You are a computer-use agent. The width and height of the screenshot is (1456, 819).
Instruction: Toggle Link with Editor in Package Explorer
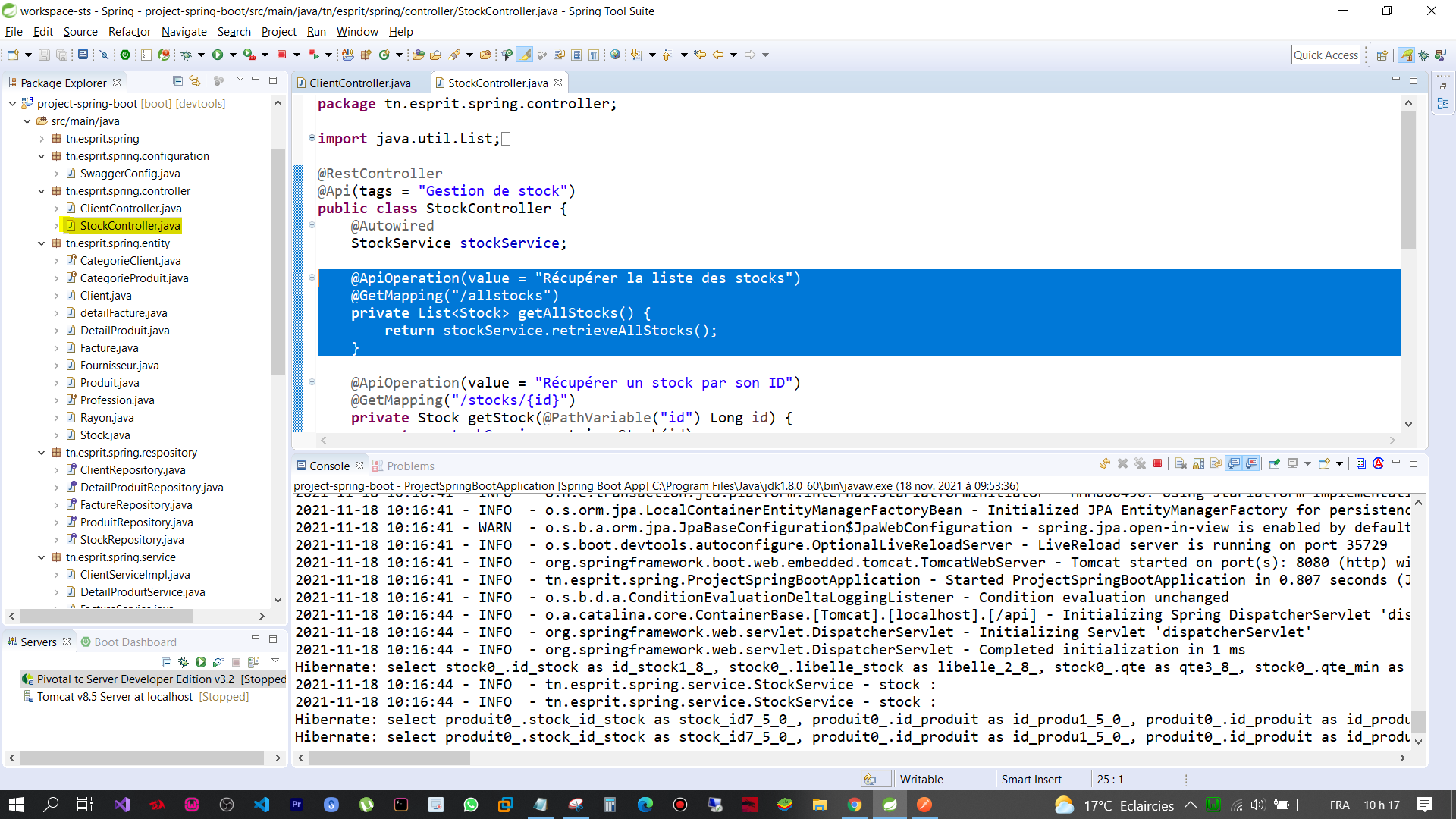point(195,81)
